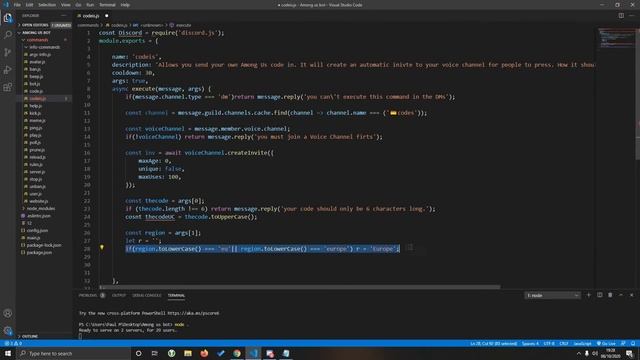The width and height of the screenshot is (640, 360).
Task: Click the CRLF end-of-line indicator
Action: point(564,344)
